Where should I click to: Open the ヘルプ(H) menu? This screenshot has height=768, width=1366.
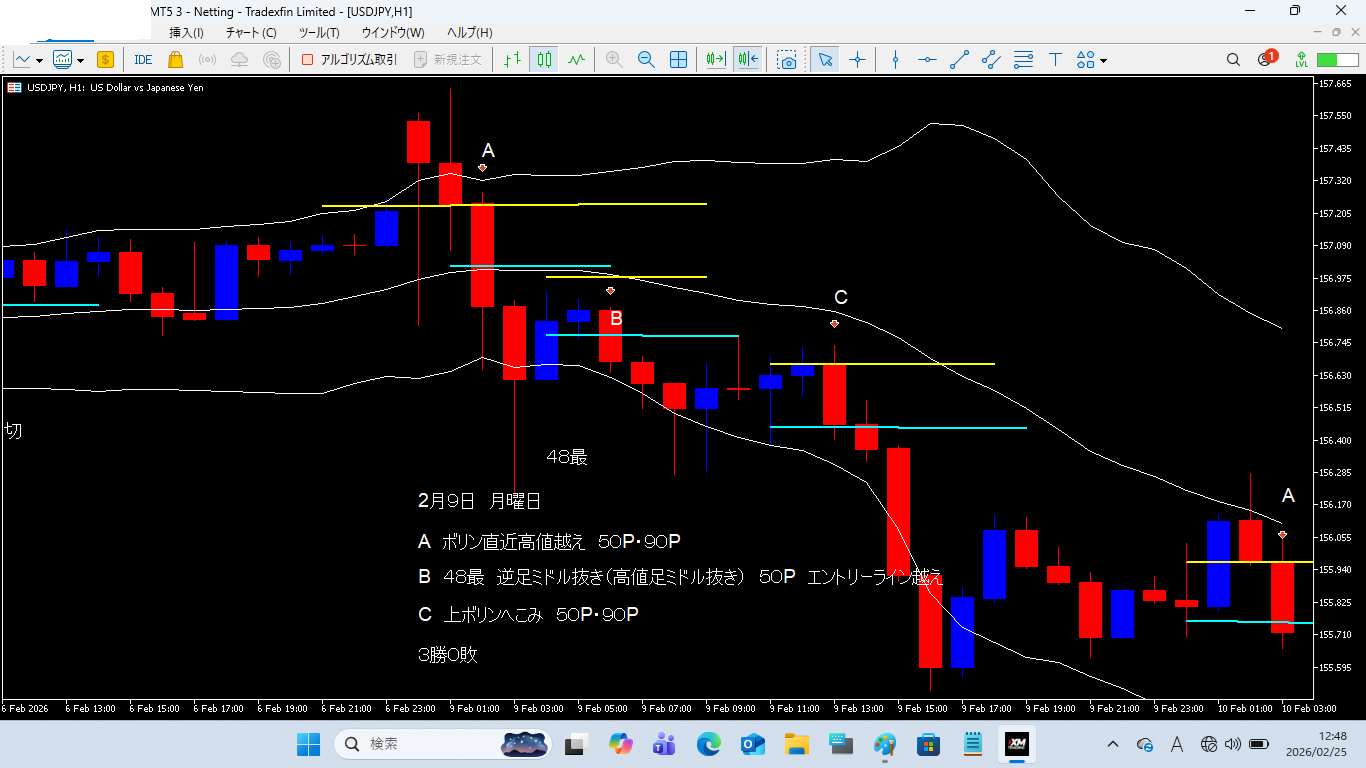(x=469, y=33)
